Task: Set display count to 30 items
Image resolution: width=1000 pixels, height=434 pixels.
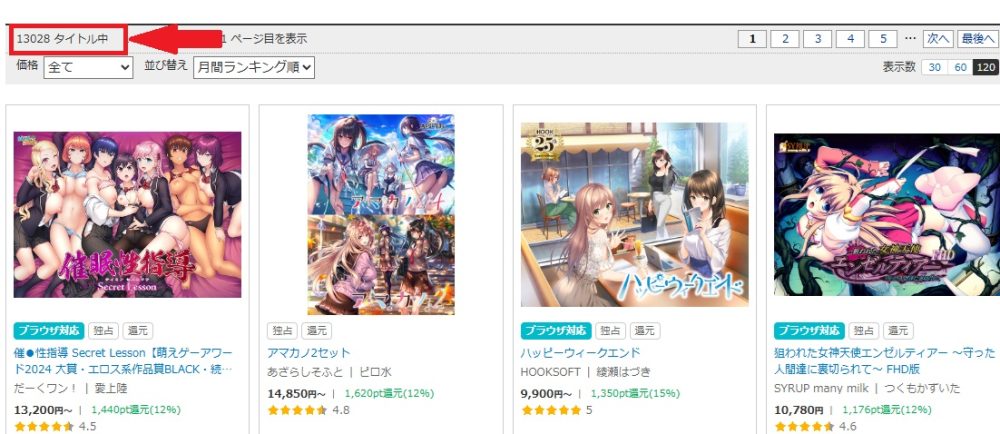Action: 935,68
